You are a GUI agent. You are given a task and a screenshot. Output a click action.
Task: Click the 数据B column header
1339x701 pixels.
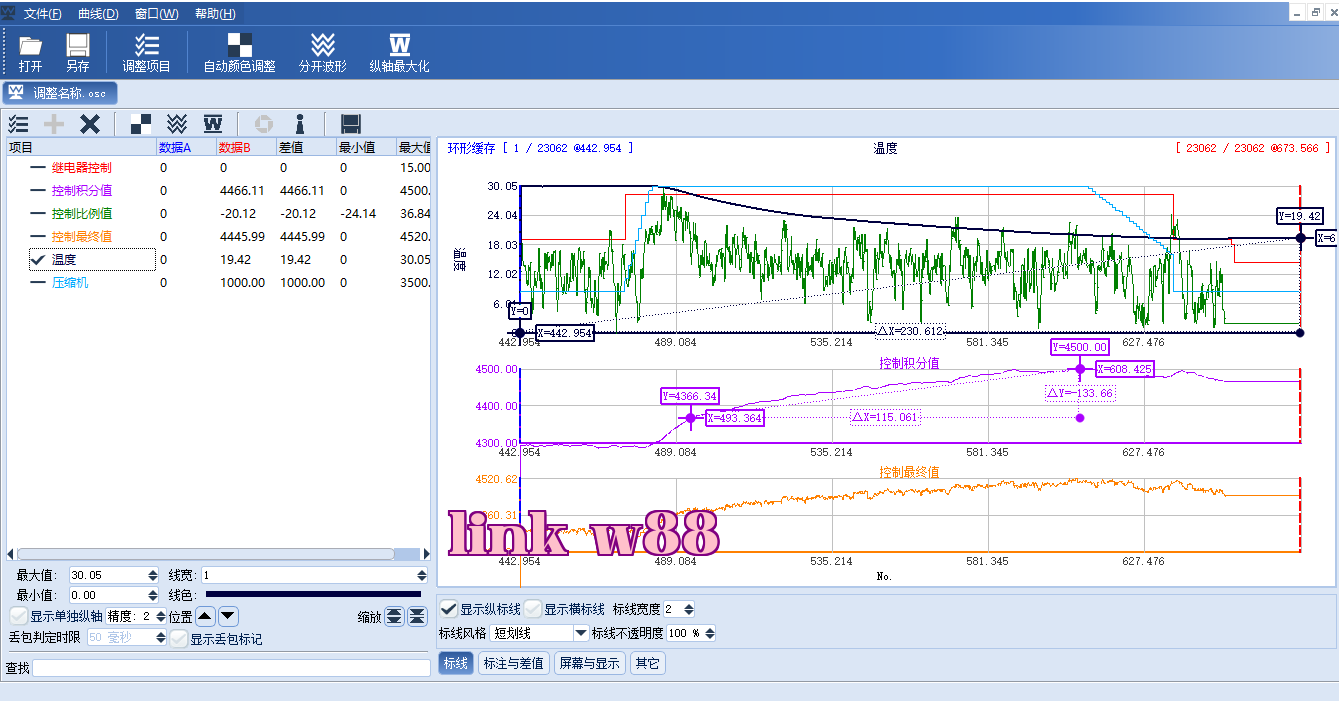coord(246,147)
